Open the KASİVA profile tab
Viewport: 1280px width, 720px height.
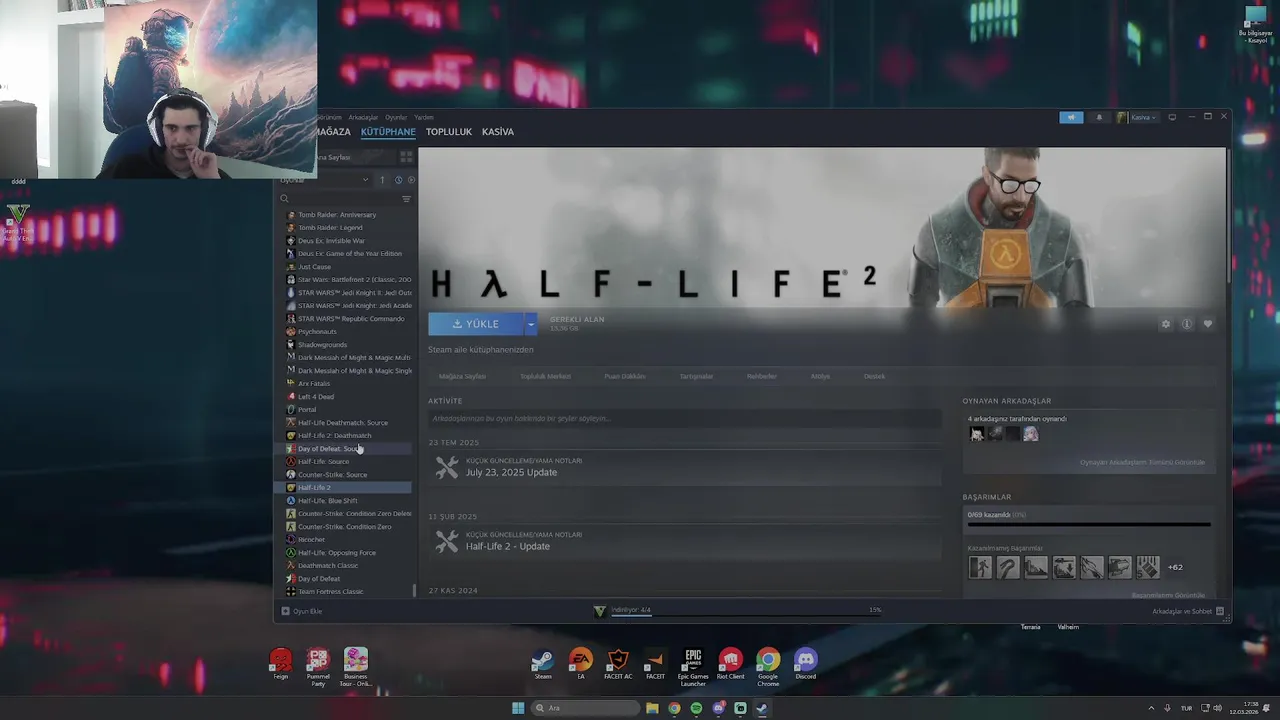click(x=498, y=132)
